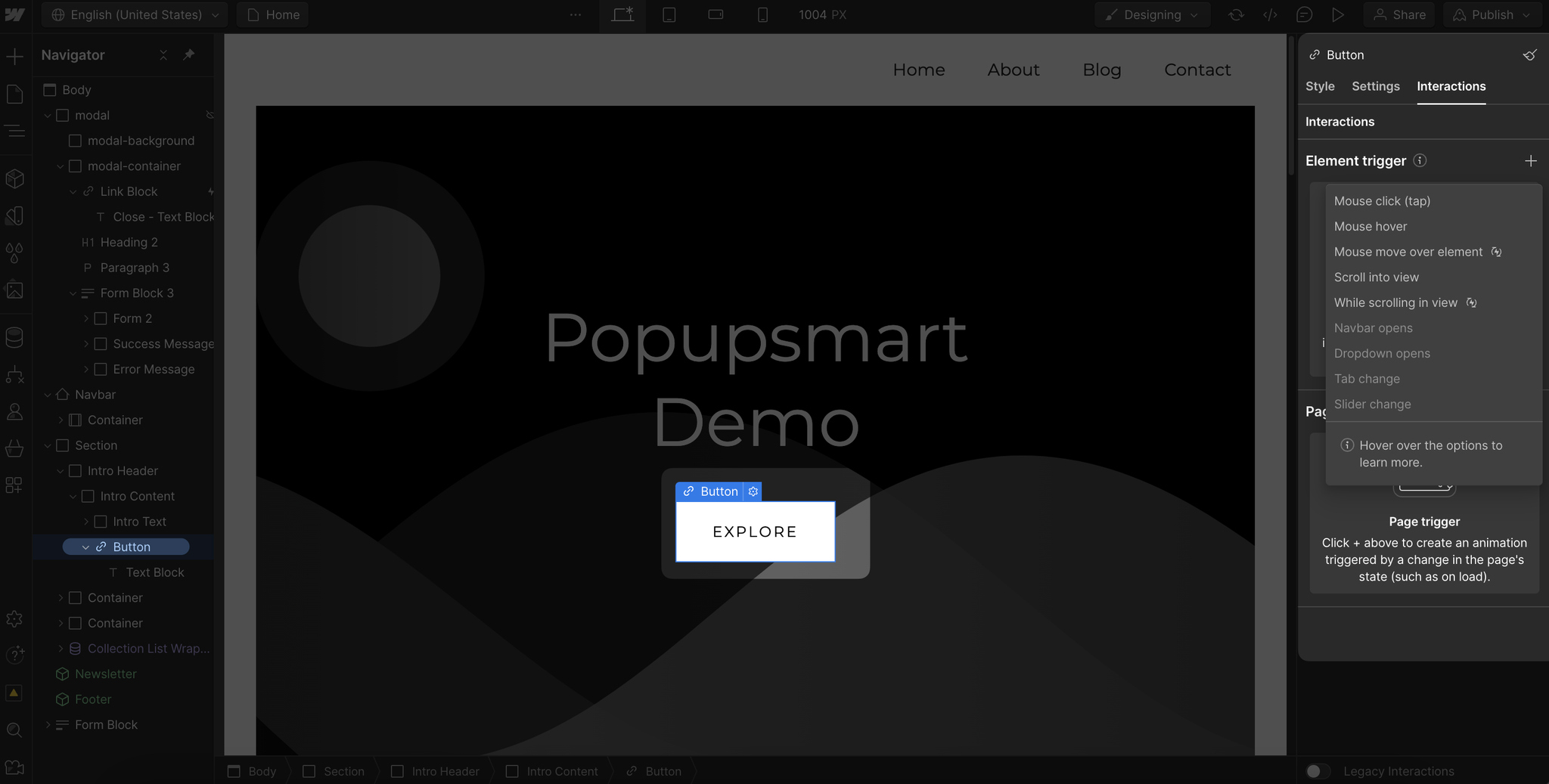
Task: Expand the Collection List Wrapper node
Action: (61, 649)
